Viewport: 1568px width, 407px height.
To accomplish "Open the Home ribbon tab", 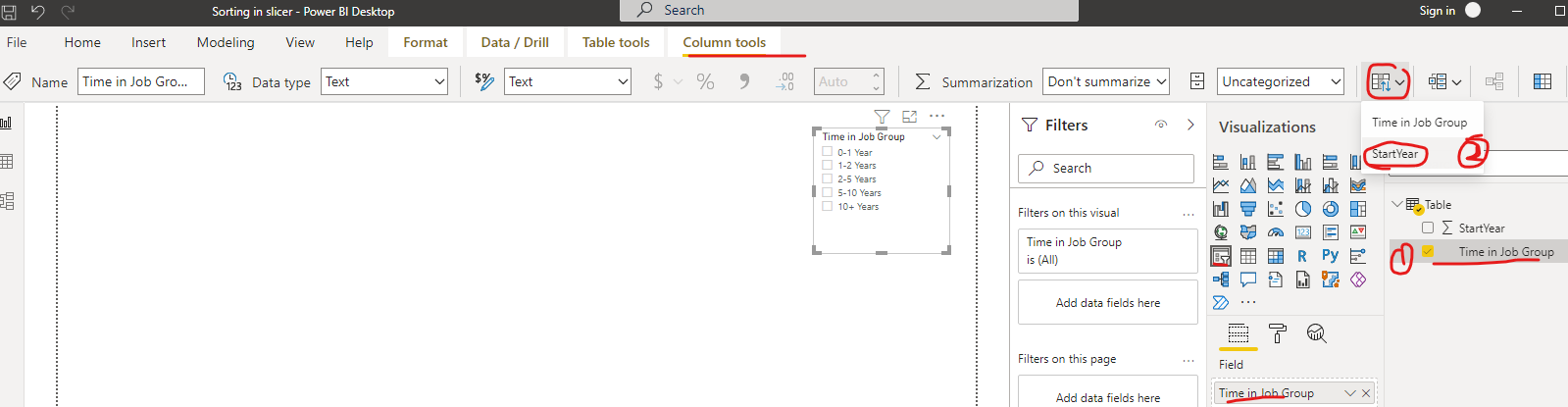I will [82, 42].
